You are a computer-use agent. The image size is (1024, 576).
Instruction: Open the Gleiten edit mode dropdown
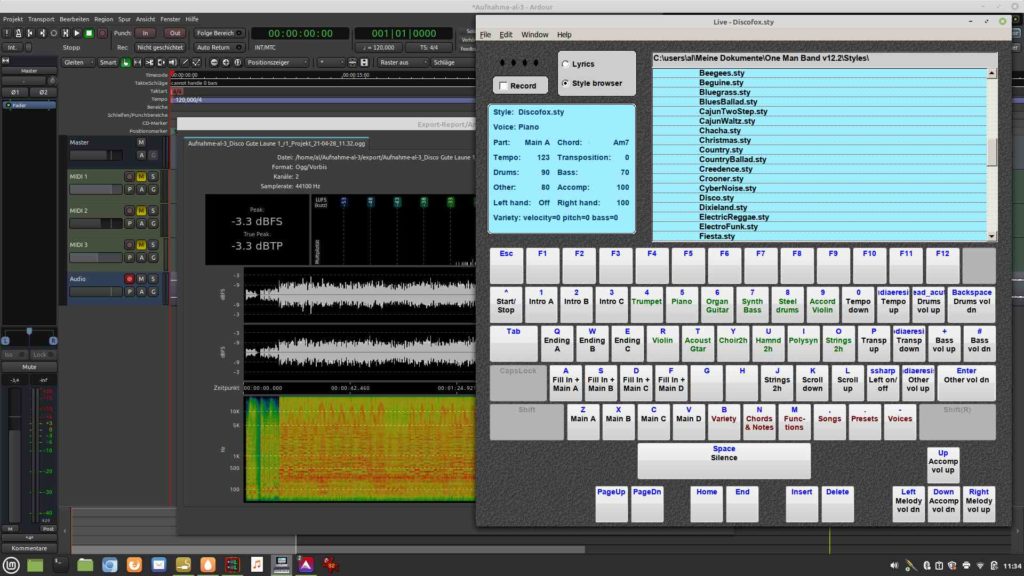pos(78,63)
